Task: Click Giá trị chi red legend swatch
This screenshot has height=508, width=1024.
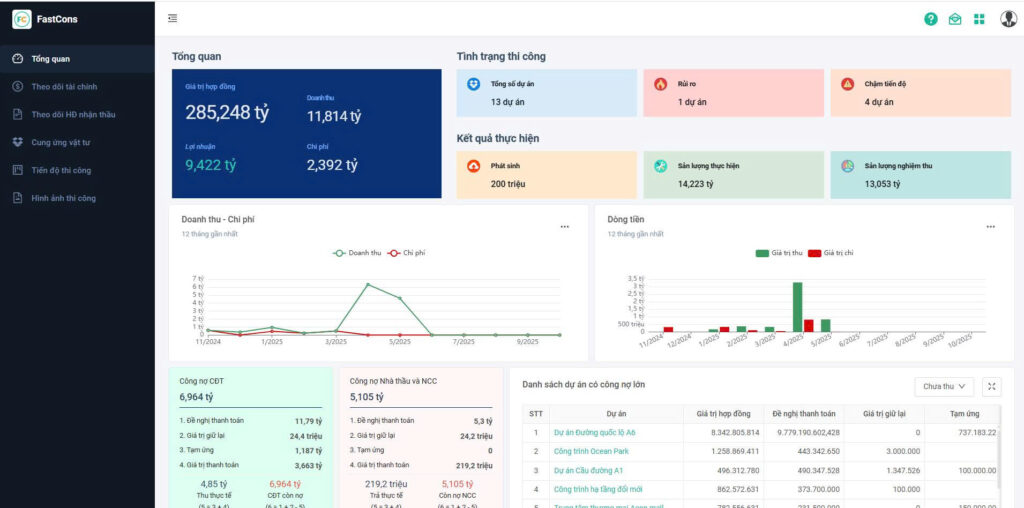Action: click(815, 253)
